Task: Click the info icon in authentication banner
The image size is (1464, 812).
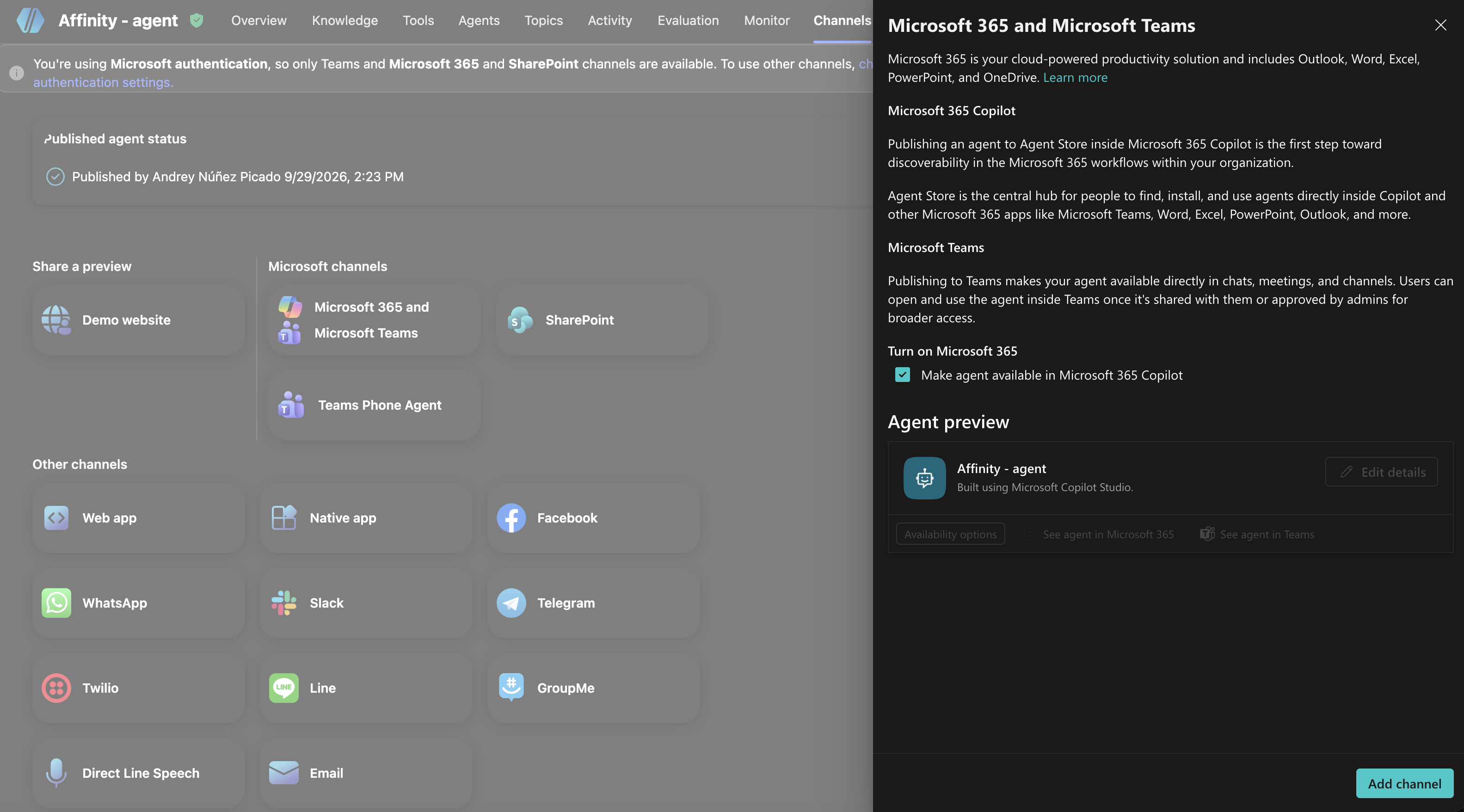Action: click(x=17, y=73)
